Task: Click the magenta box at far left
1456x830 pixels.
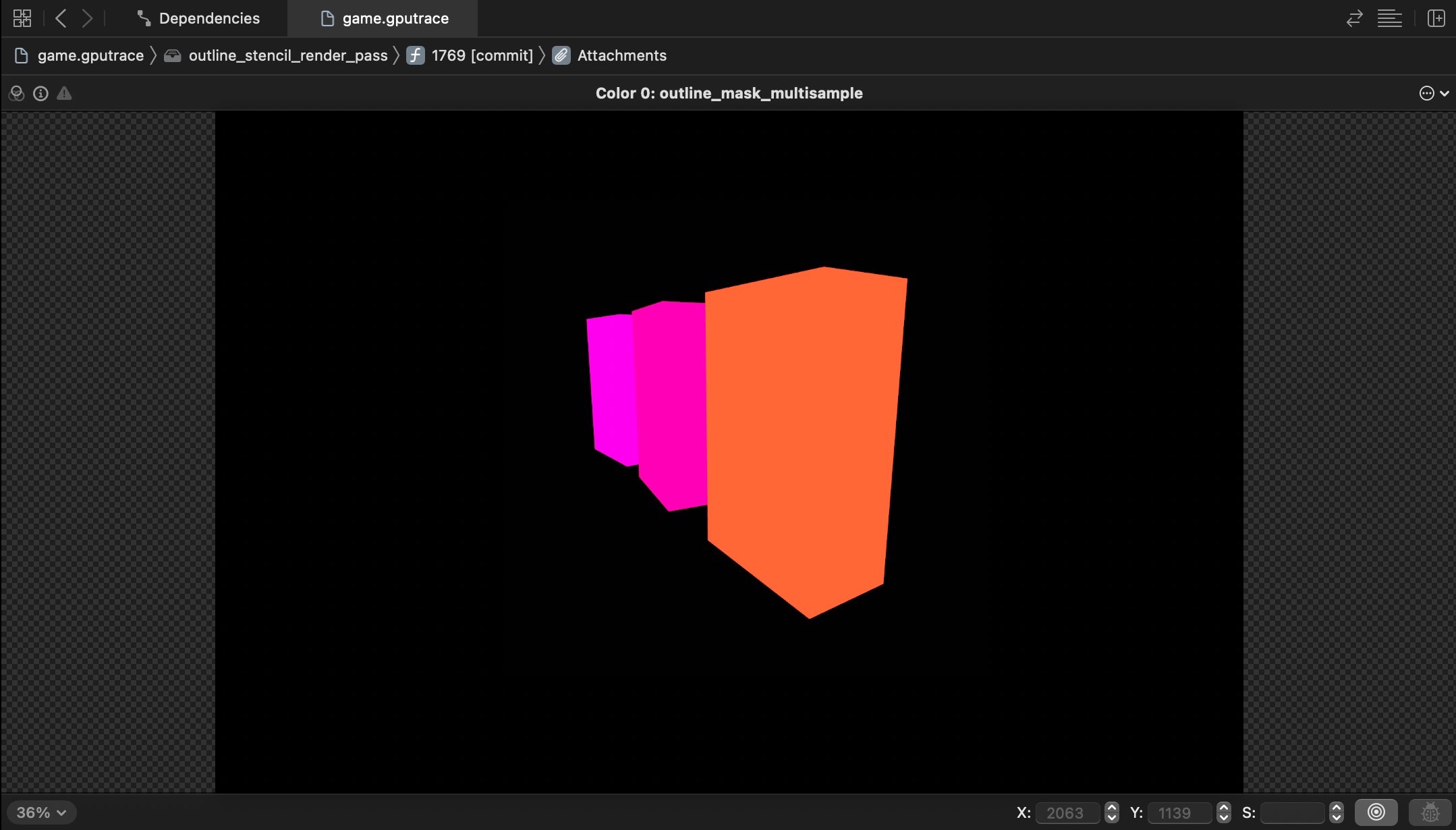Action: click(x=612, y=390)
